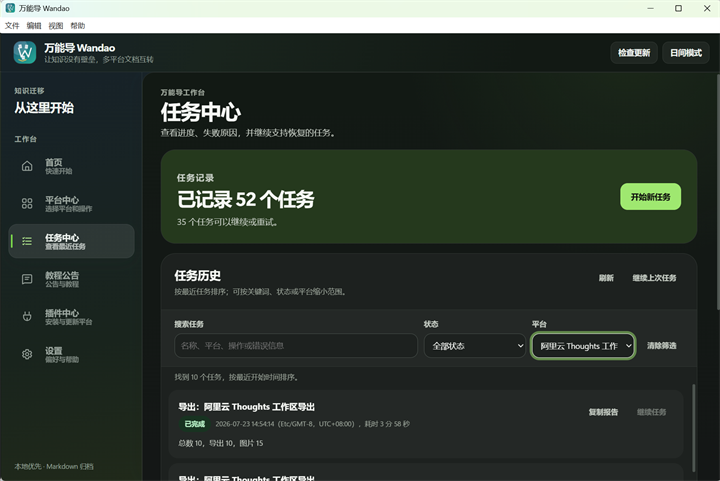The width and height of the screenshot is (720, 481).
Task: Click 清除筛选 to reset filters
Action: point(662,346)
